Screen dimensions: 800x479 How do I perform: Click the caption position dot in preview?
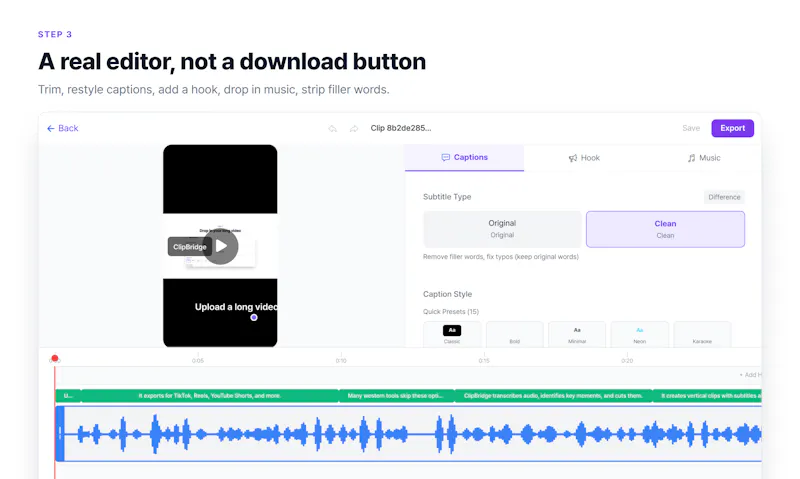tap(254, 317)
